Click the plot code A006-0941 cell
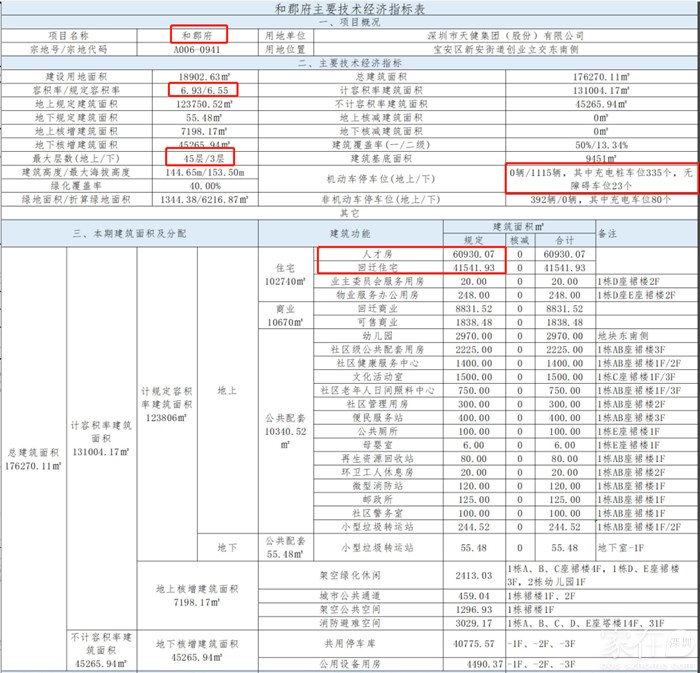The image size is (700, 673). pos(198,48)
